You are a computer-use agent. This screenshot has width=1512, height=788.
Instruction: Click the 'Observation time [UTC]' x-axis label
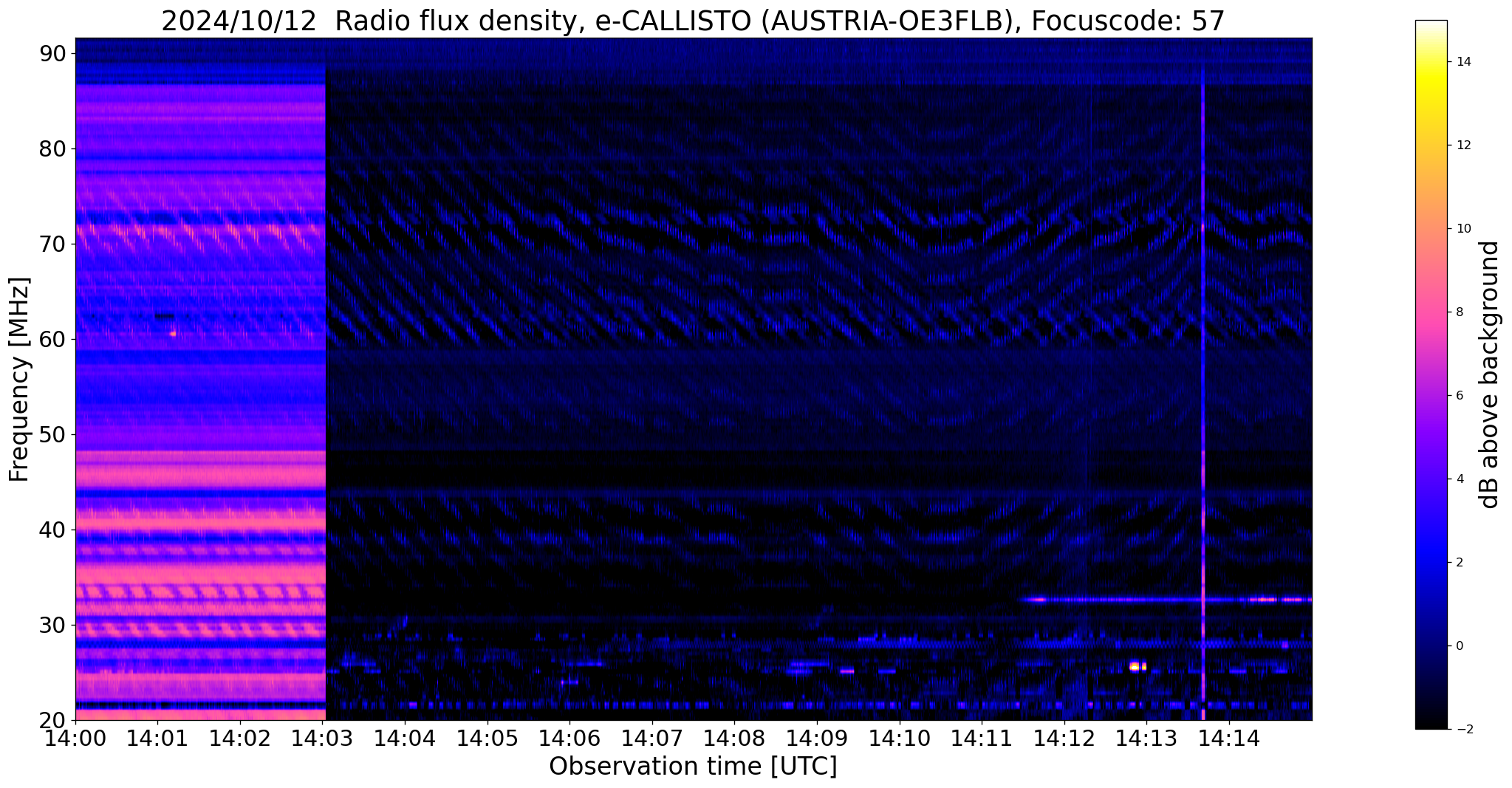(693, 766)
